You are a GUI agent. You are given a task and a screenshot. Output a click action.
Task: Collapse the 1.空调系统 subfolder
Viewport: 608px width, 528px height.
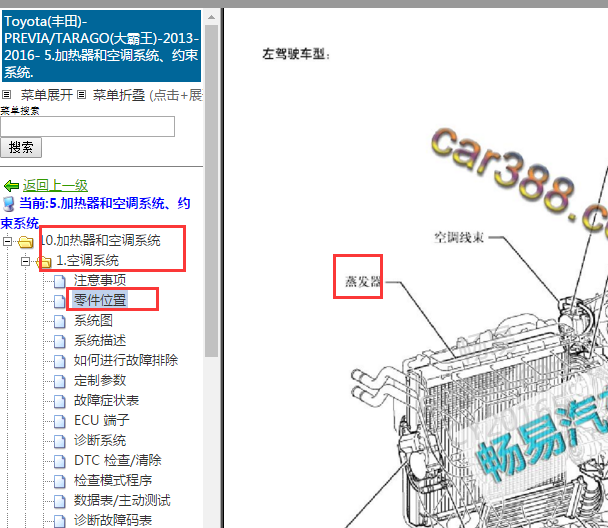[25, 261]
